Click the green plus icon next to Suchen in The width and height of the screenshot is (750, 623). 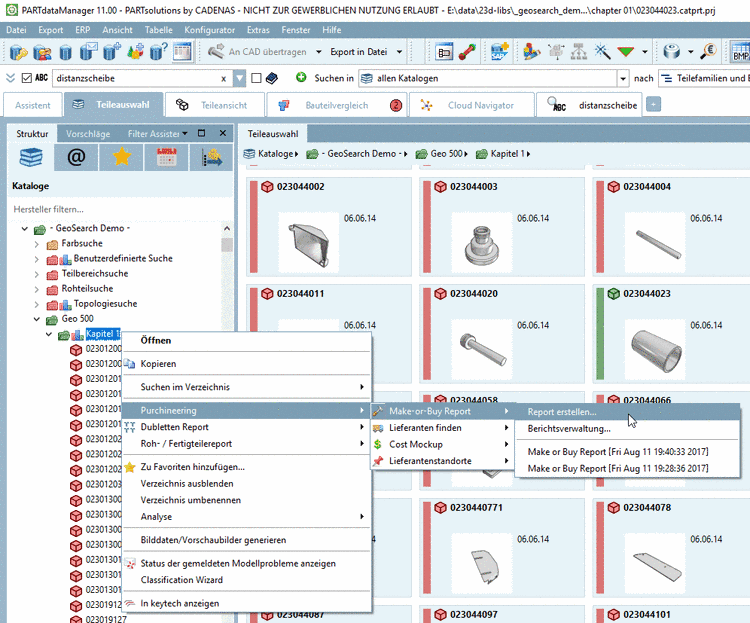[301, 77]
